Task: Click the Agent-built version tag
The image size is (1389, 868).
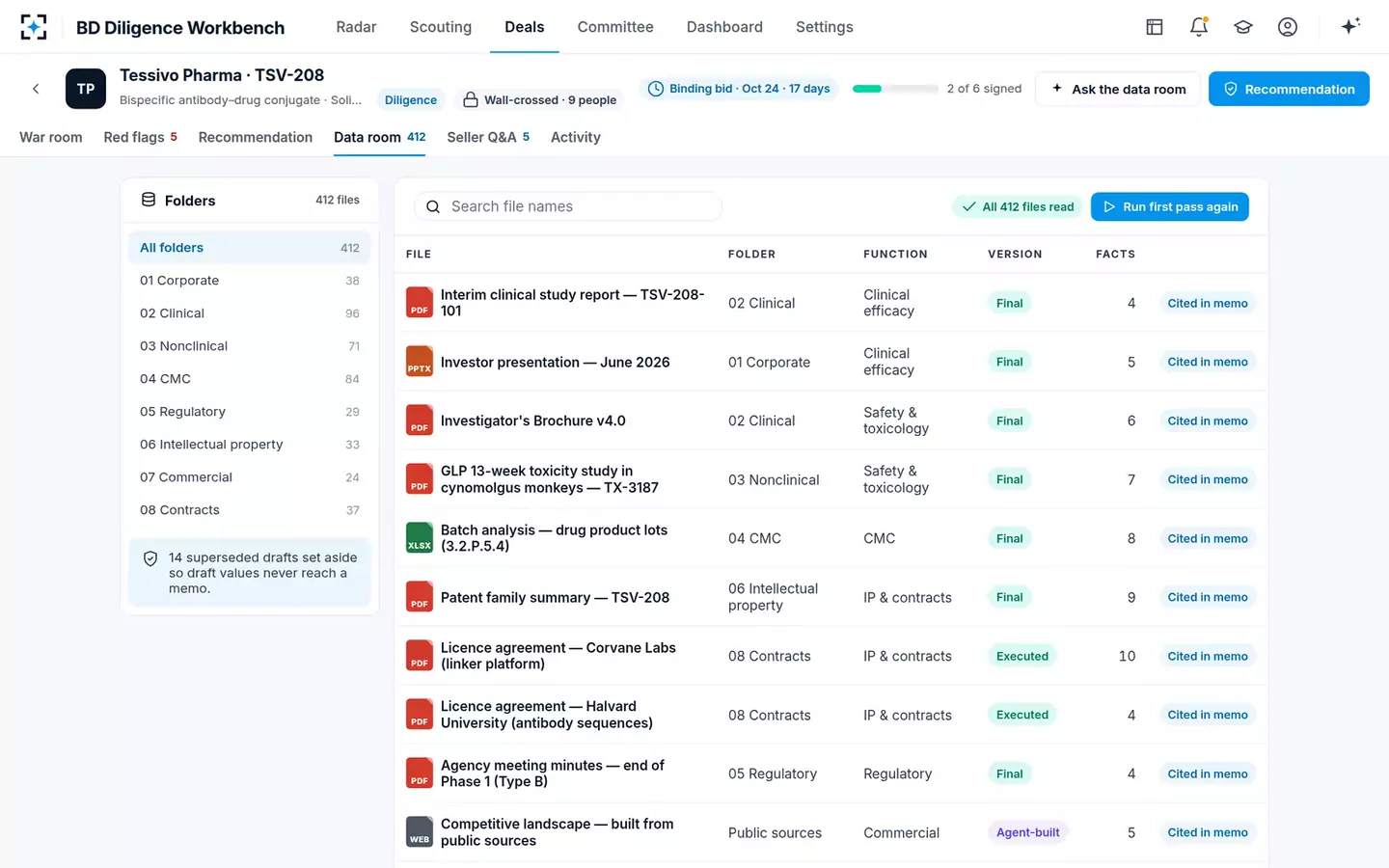Action: [x=1027, y=832]
